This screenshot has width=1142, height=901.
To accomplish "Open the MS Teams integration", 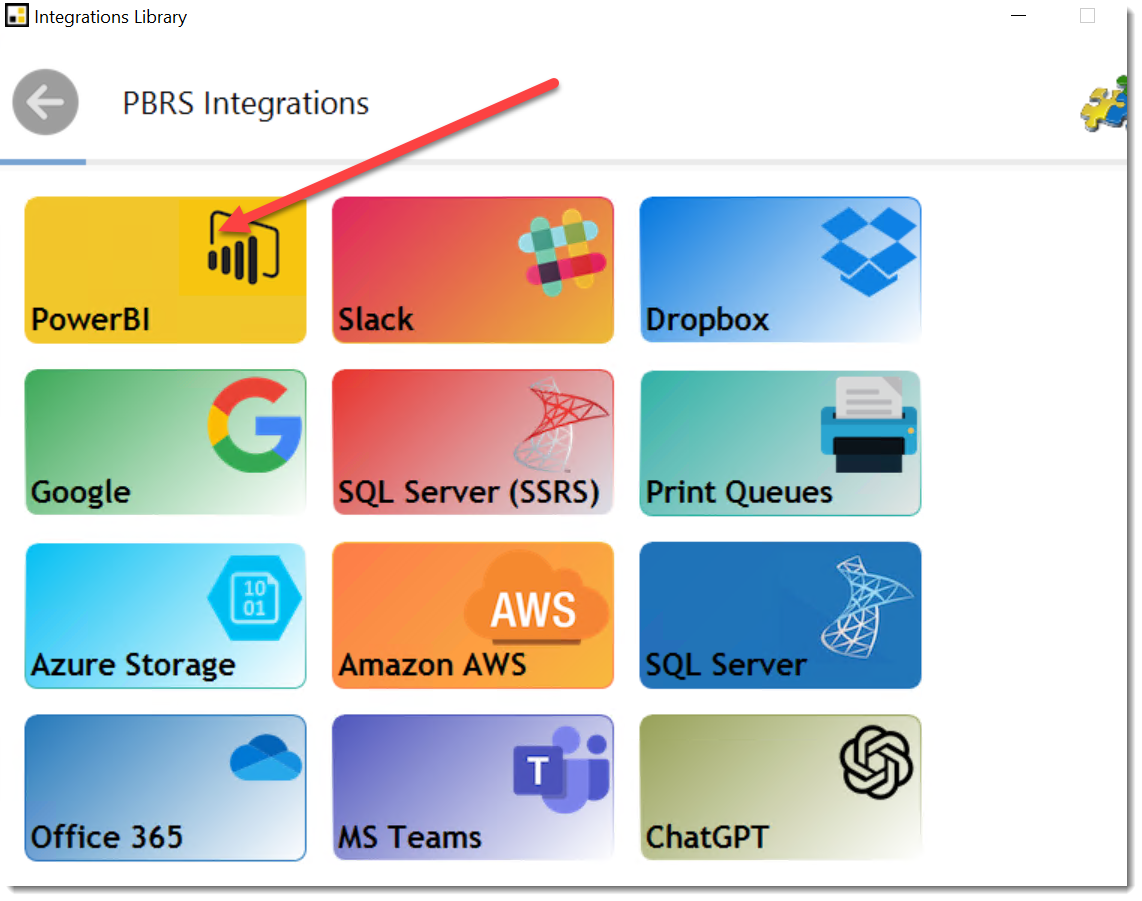I will pos(472,788).
